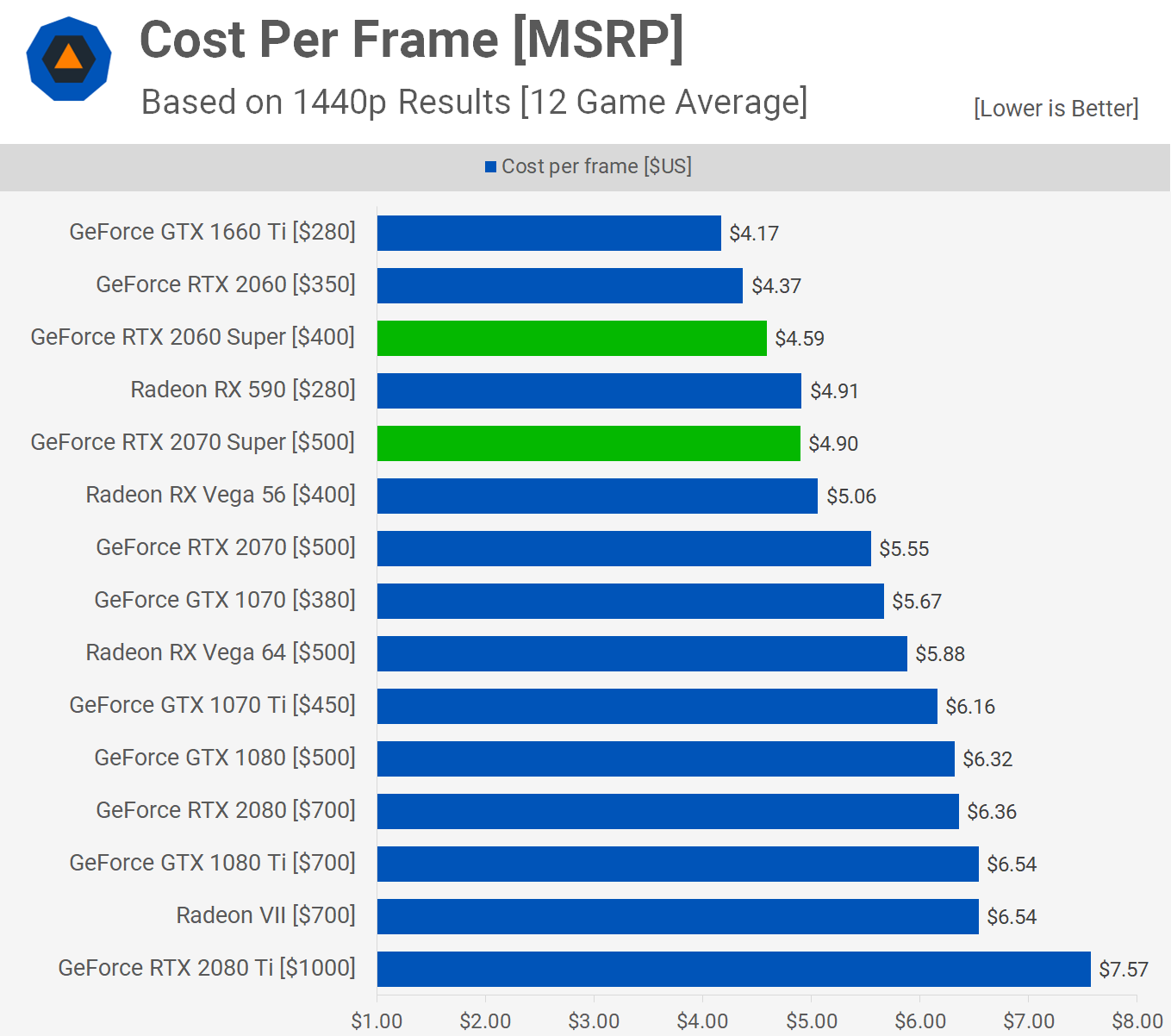
Task: Select the GeForce RTX 2070 [$500] bar
Action: (624, 548)
